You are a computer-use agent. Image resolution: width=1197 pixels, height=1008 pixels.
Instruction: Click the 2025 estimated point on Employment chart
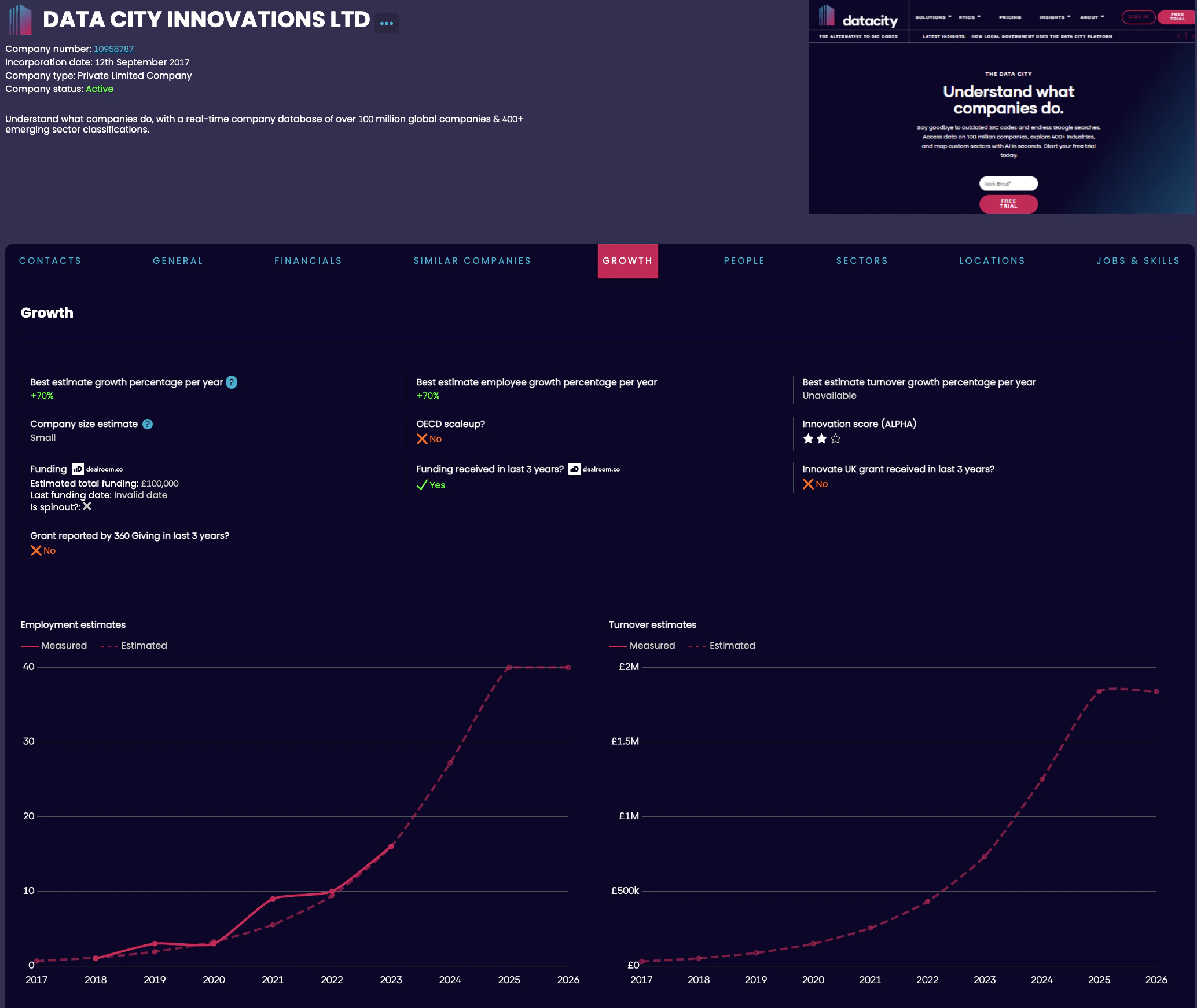tap(509, 668)
